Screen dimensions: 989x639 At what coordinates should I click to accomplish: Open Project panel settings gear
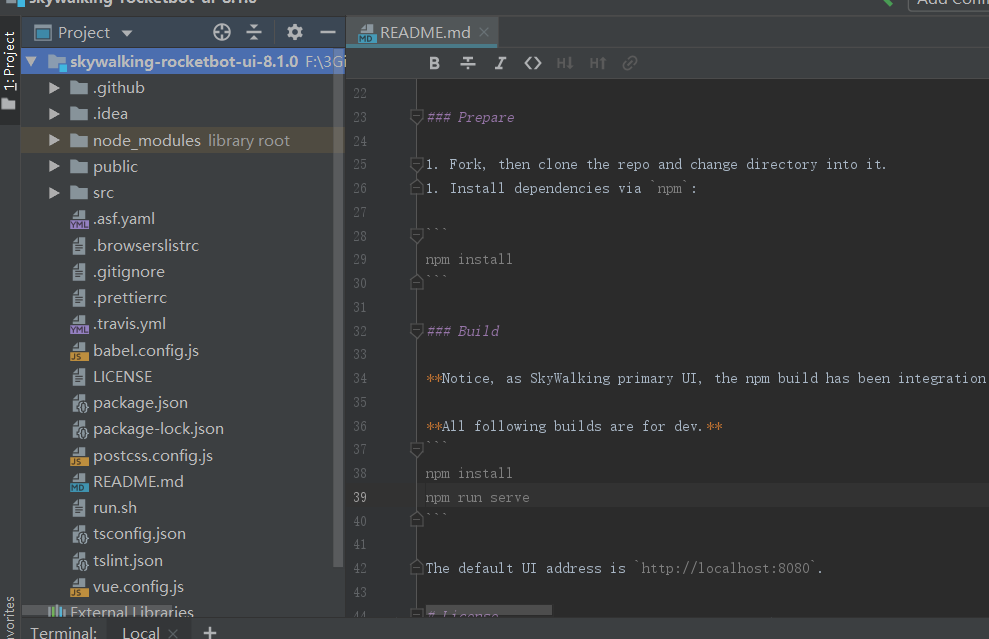pyautogui.click(x=295, y=32)
